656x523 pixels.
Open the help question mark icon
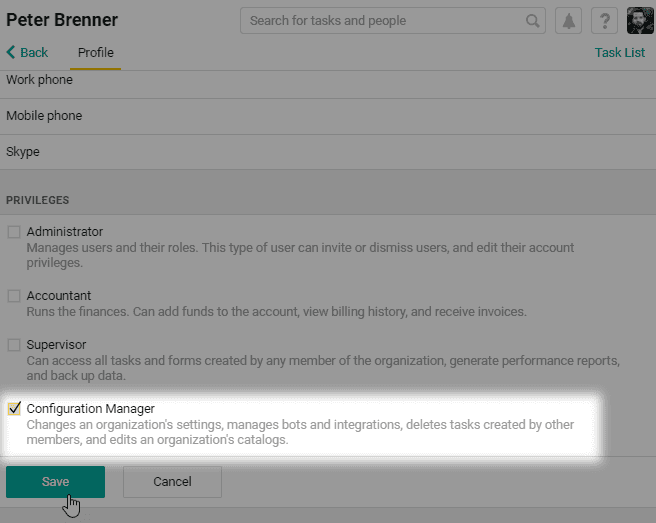pos(604,21)
